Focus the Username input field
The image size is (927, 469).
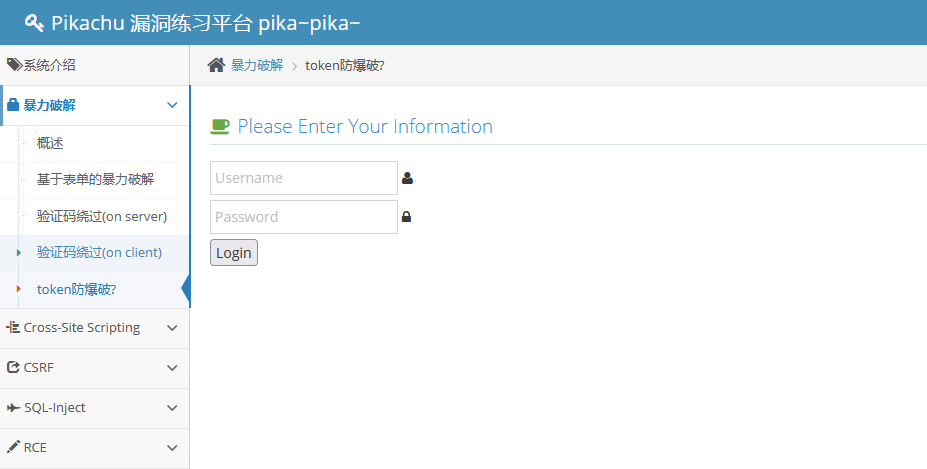[304, 178]
